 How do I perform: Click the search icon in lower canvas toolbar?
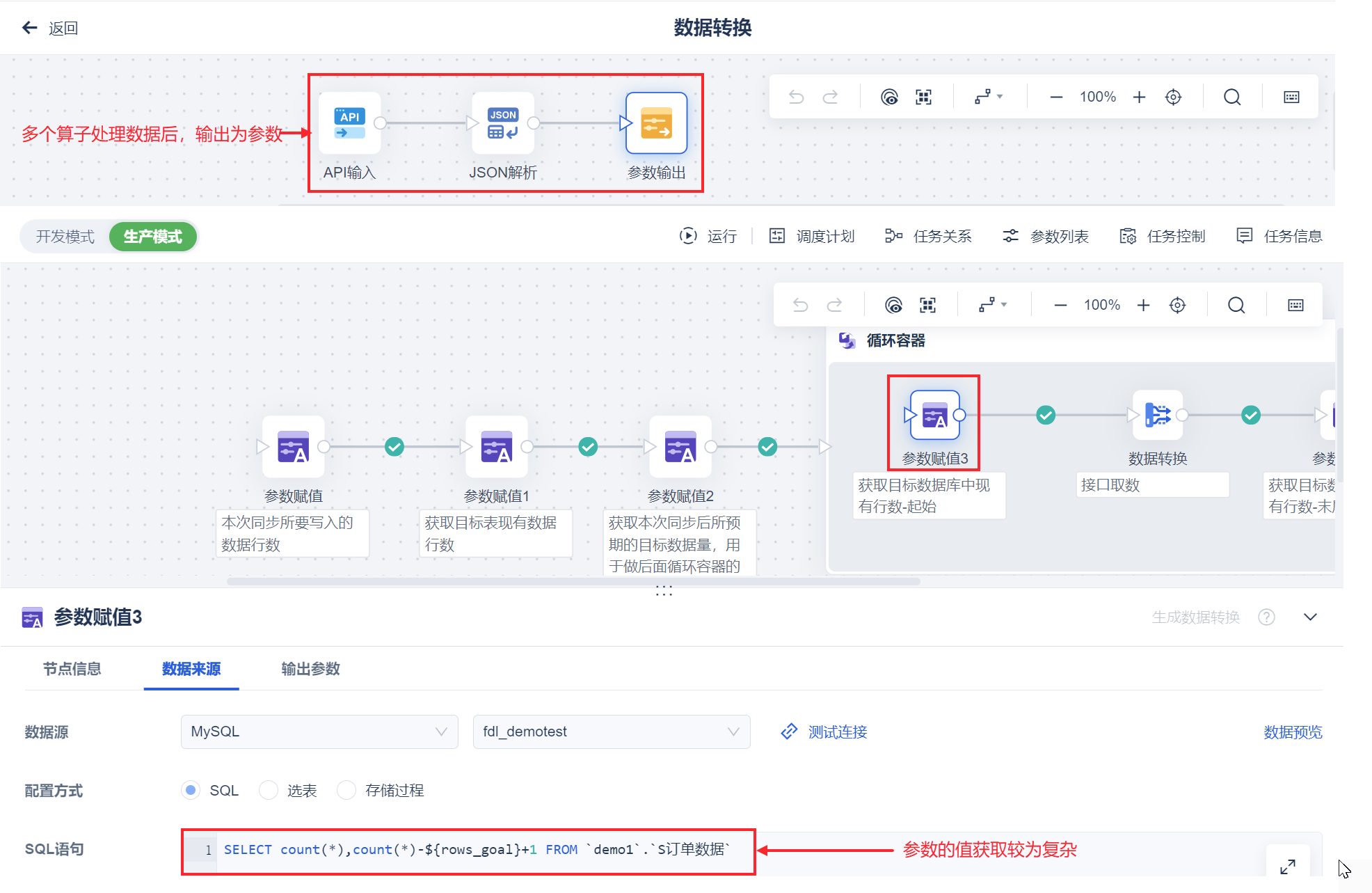1236,305
